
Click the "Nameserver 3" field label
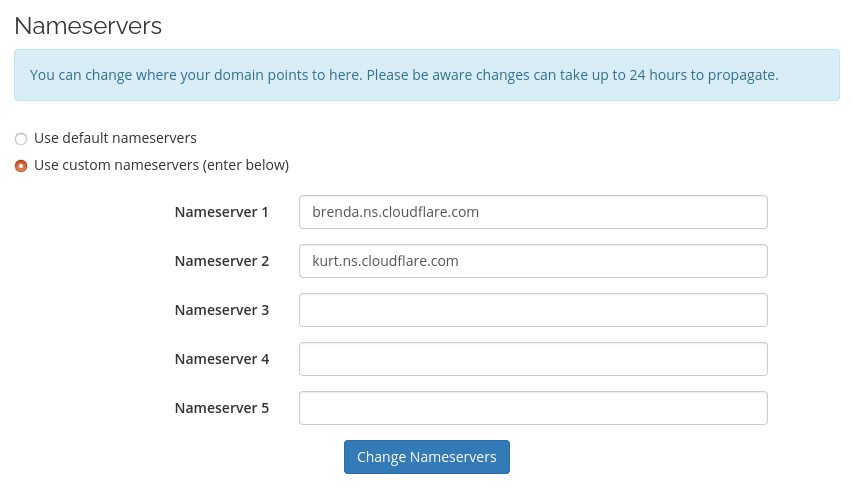click(221, 310)
